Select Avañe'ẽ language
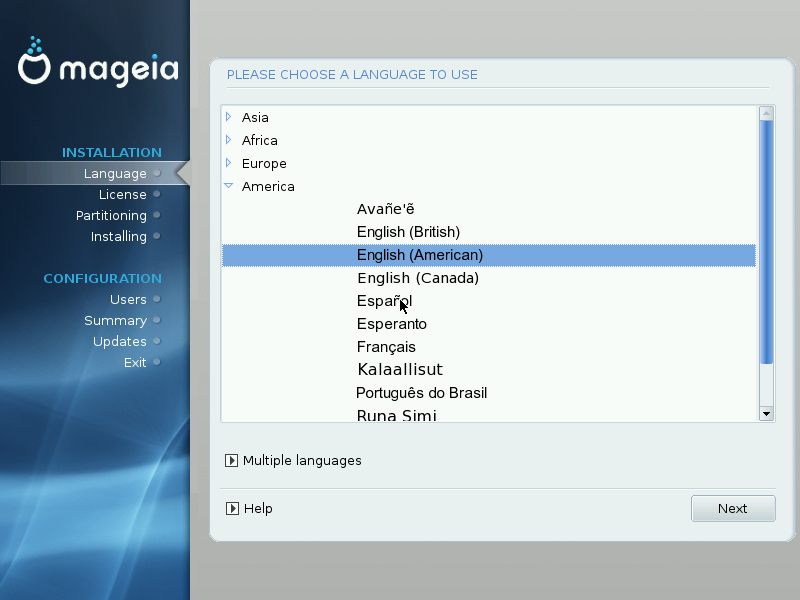 coord(386,209)
